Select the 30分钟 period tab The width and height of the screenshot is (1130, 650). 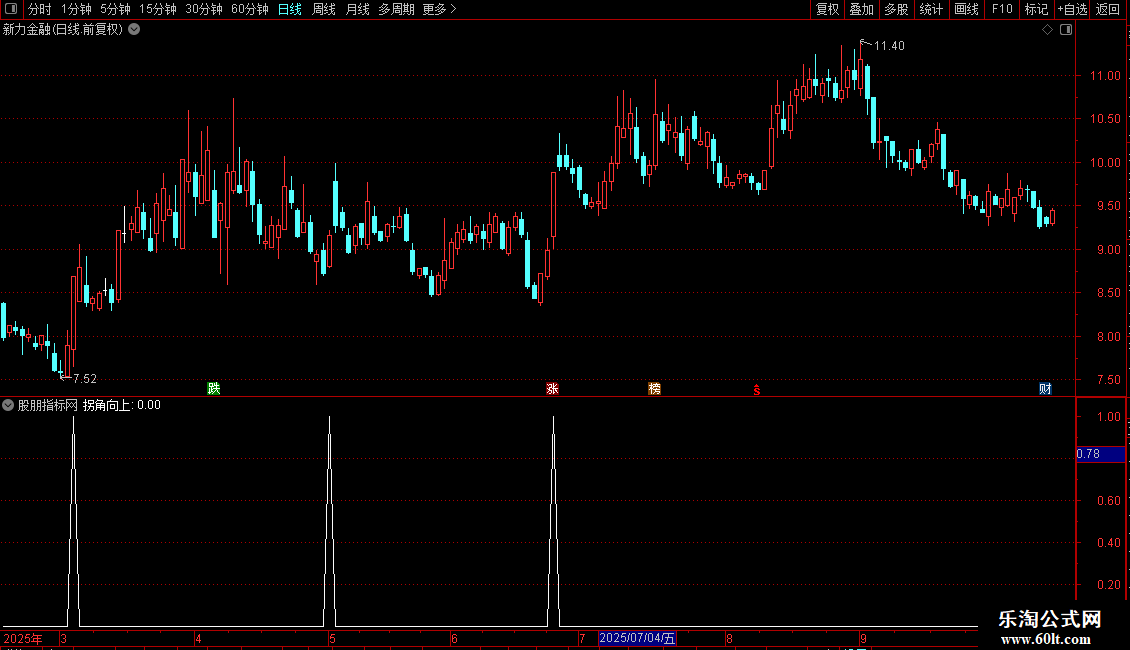(204, 9)
